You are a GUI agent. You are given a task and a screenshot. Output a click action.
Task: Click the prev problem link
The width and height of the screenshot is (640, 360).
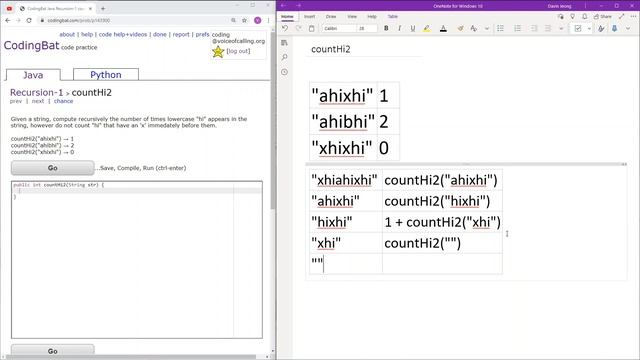[16, 101]
